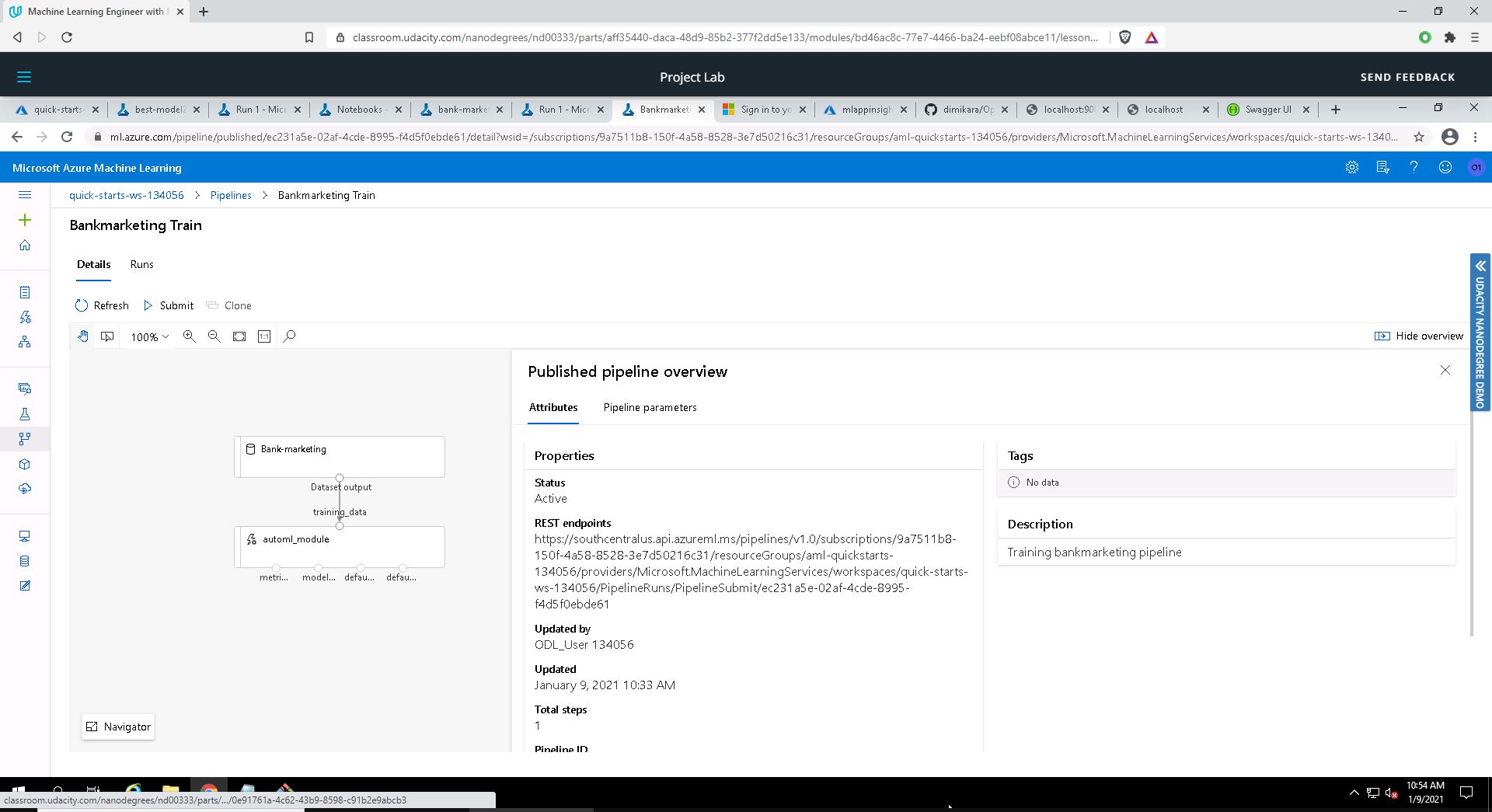Click SEND FEEDBACK in Project Lab header
The width and height of the screenshot is (1492, 812).
click(1407, 77)
